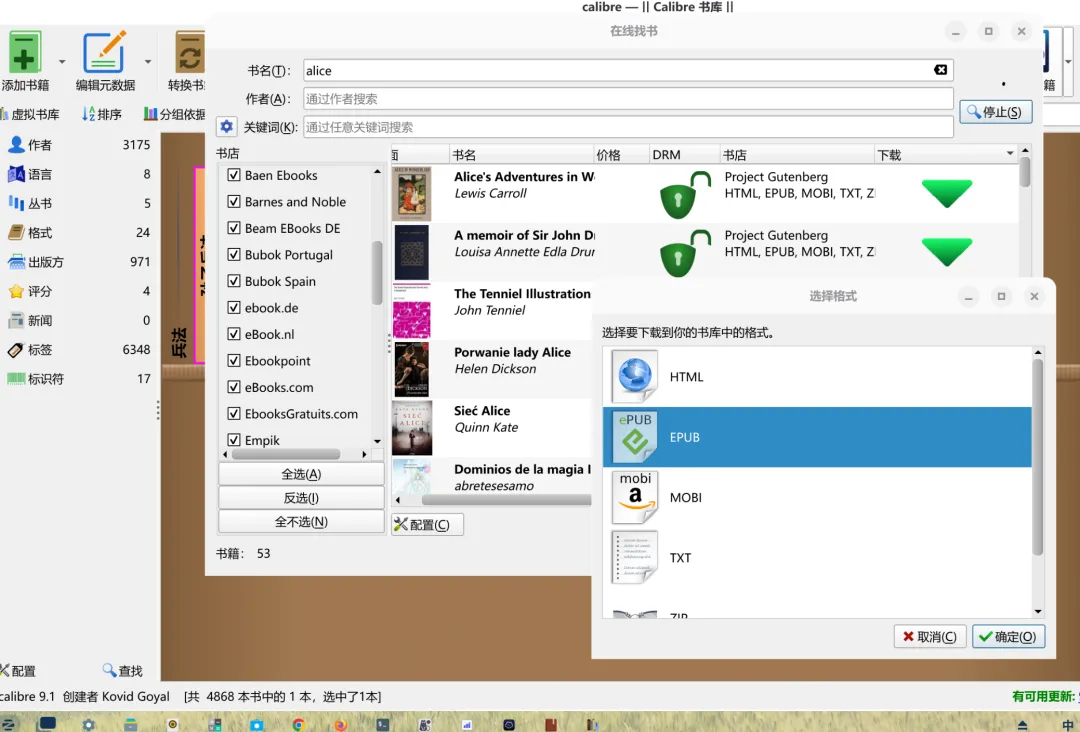Download Alice's Adventures green arrow

(x=946, y=193)
